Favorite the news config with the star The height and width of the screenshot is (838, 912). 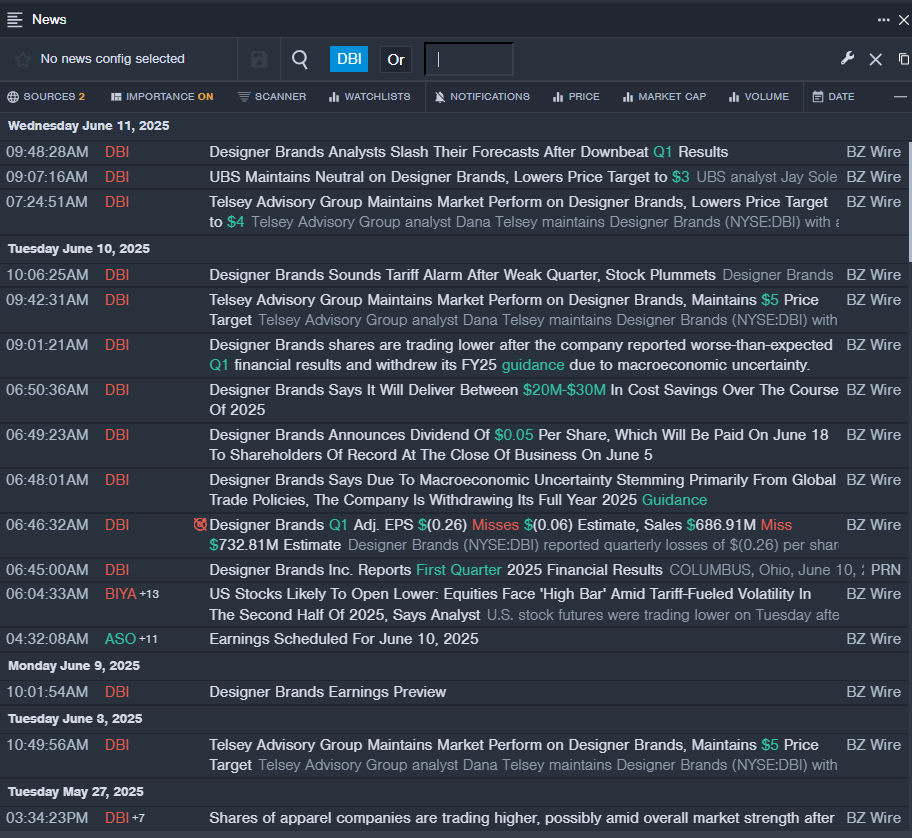click(x=23, y=59)
